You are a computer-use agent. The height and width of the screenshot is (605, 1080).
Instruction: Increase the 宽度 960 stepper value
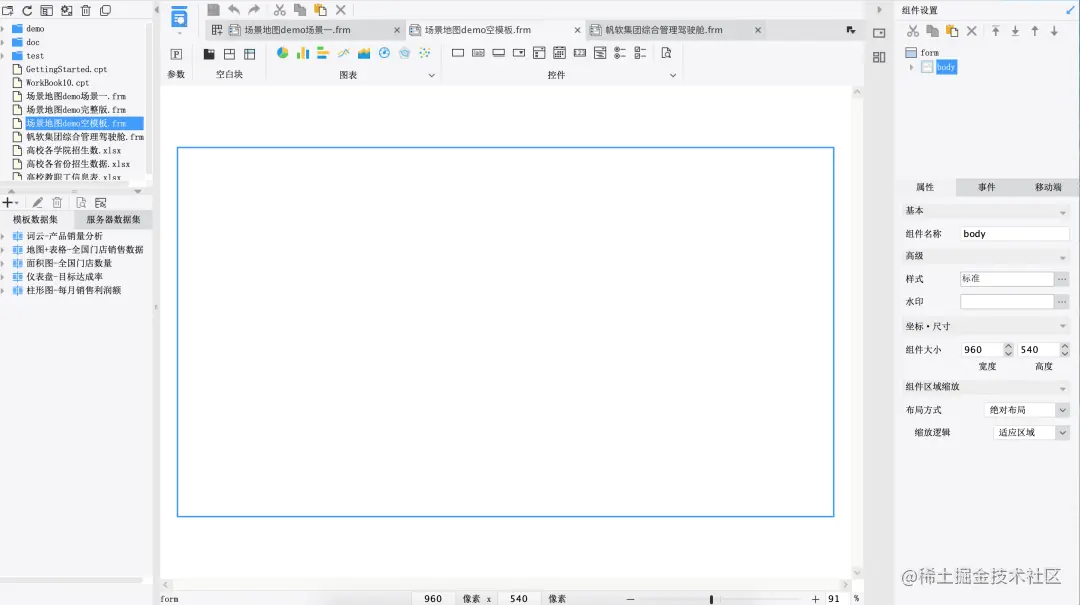click(x=1008, y=346)
